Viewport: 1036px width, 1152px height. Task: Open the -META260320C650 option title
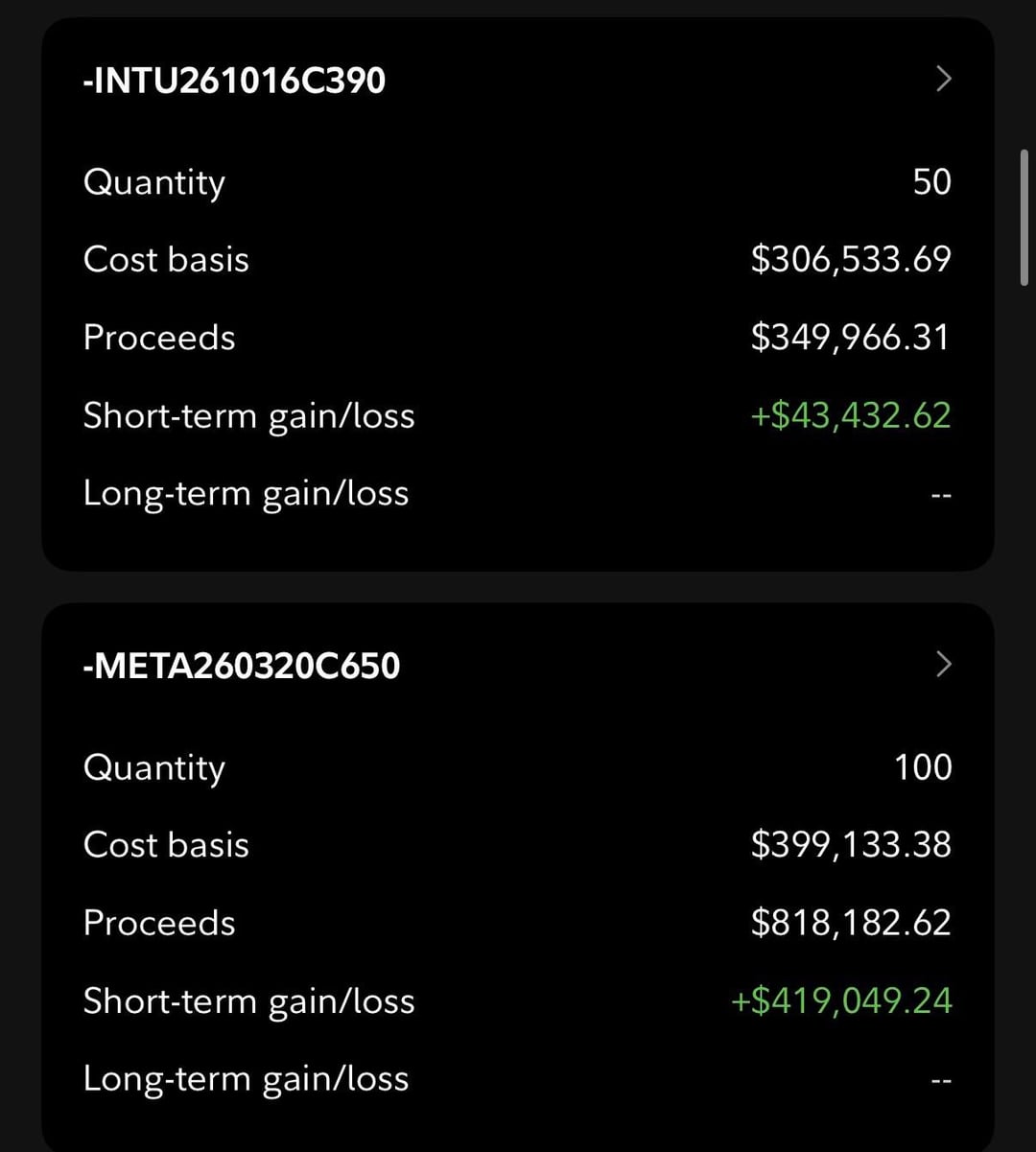coord(242,665)
